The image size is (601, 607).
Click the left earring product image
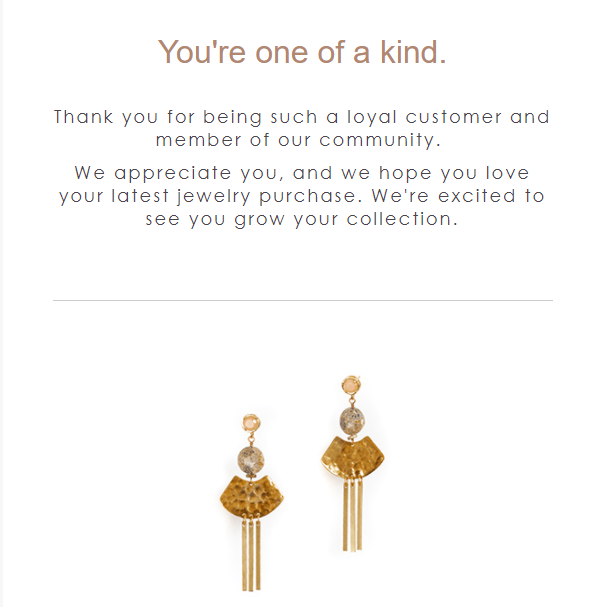[250, 500]
